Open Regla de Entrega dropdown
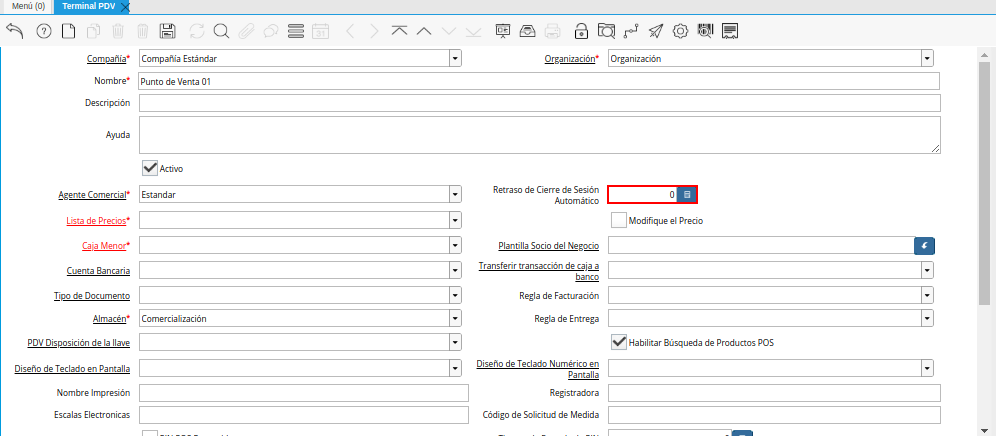 [x=928, y=318]
